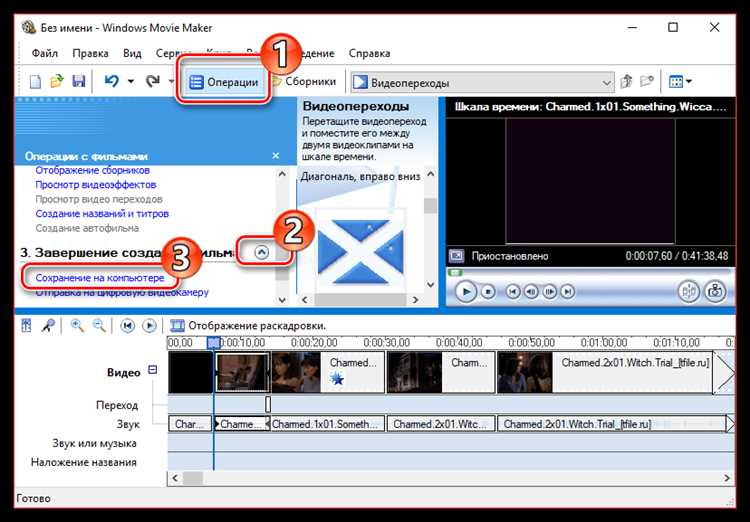Image resolution: width=750 pixels, height=522 pixels.
Task: Click the Save project floppy icon
Action: pos(78,82)
